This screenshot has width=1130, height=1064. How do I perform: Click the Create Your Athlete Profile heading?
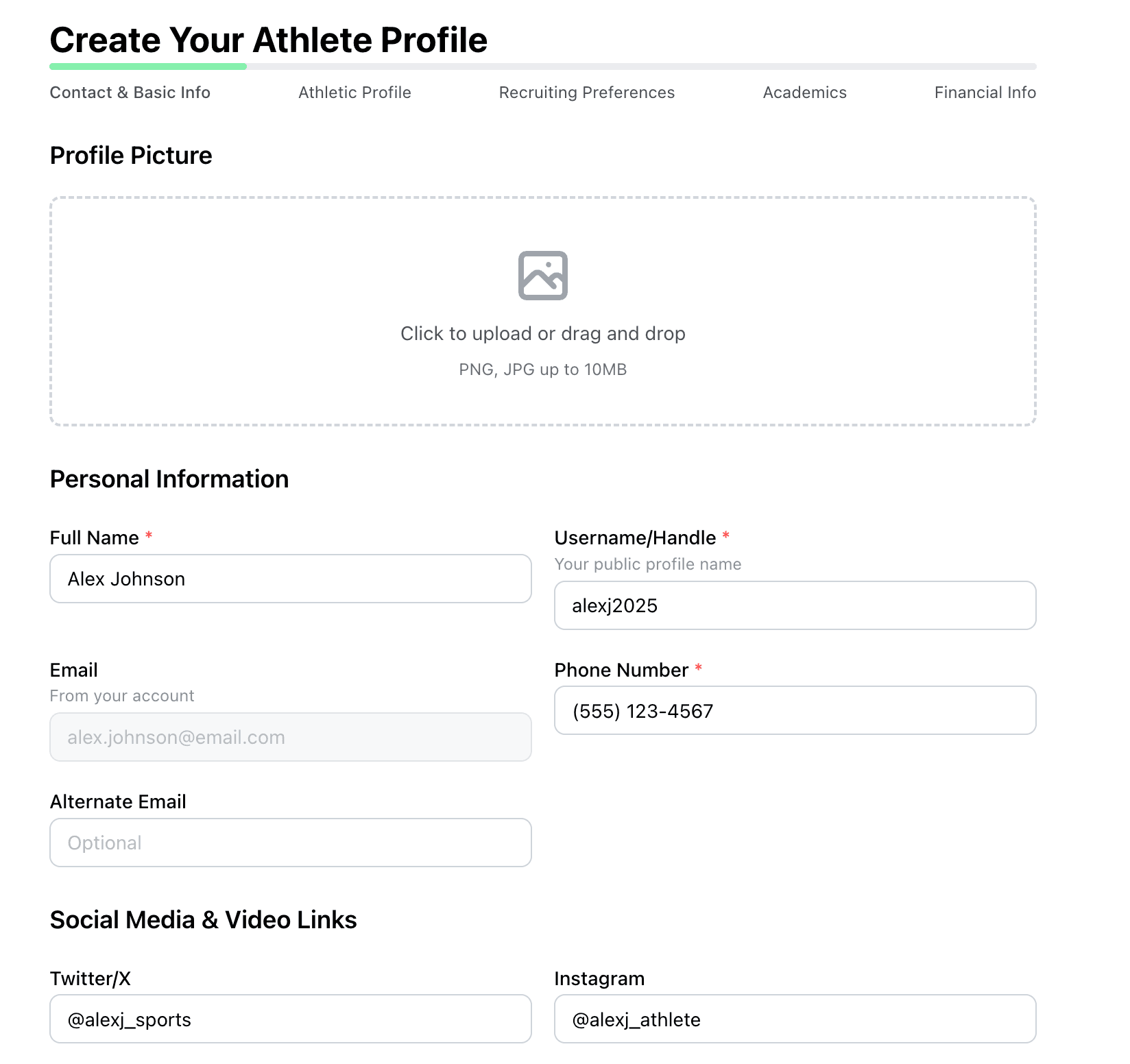(x=268, y=40)
